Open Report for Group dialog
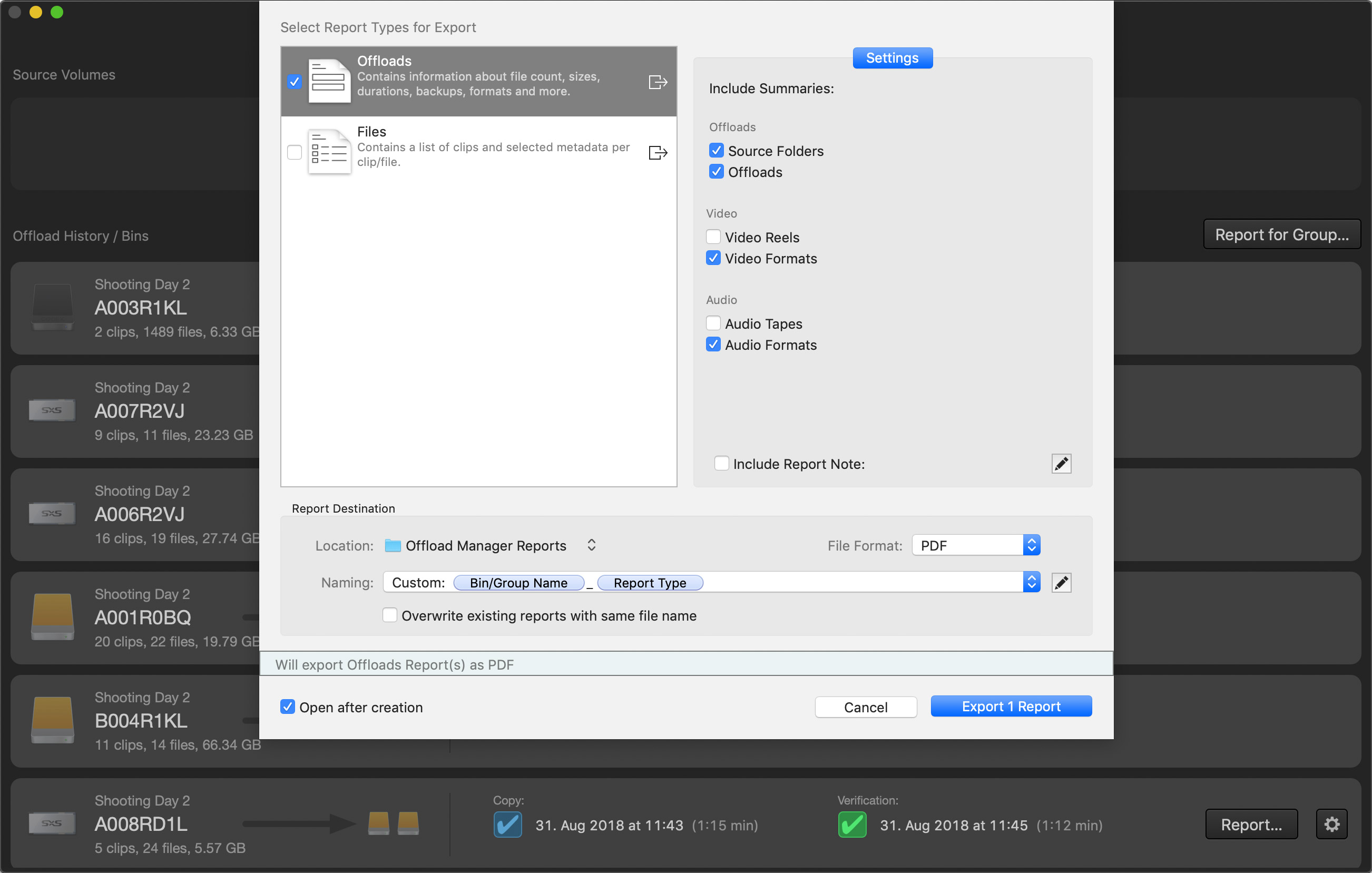Viewport: 1372px width, 873px height. 1281,234
